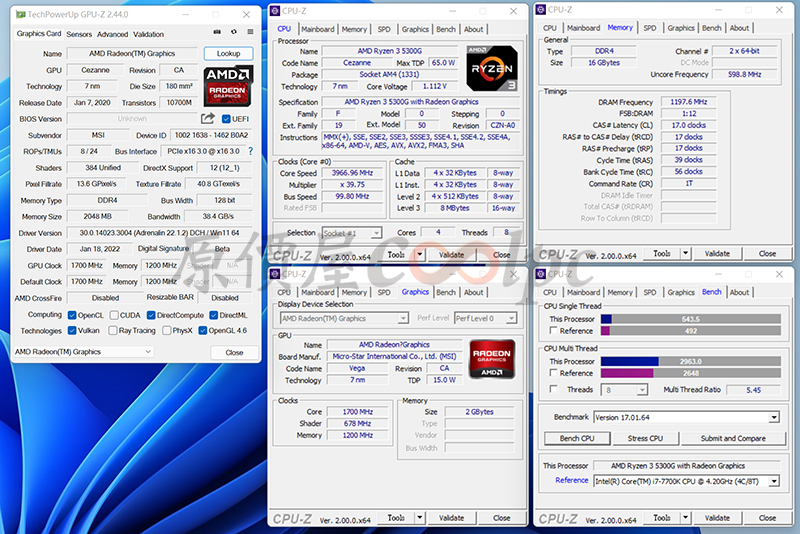Check the Threads checkbox in Bench window
This screenshot has width=800, height=534.
(553, 389)
